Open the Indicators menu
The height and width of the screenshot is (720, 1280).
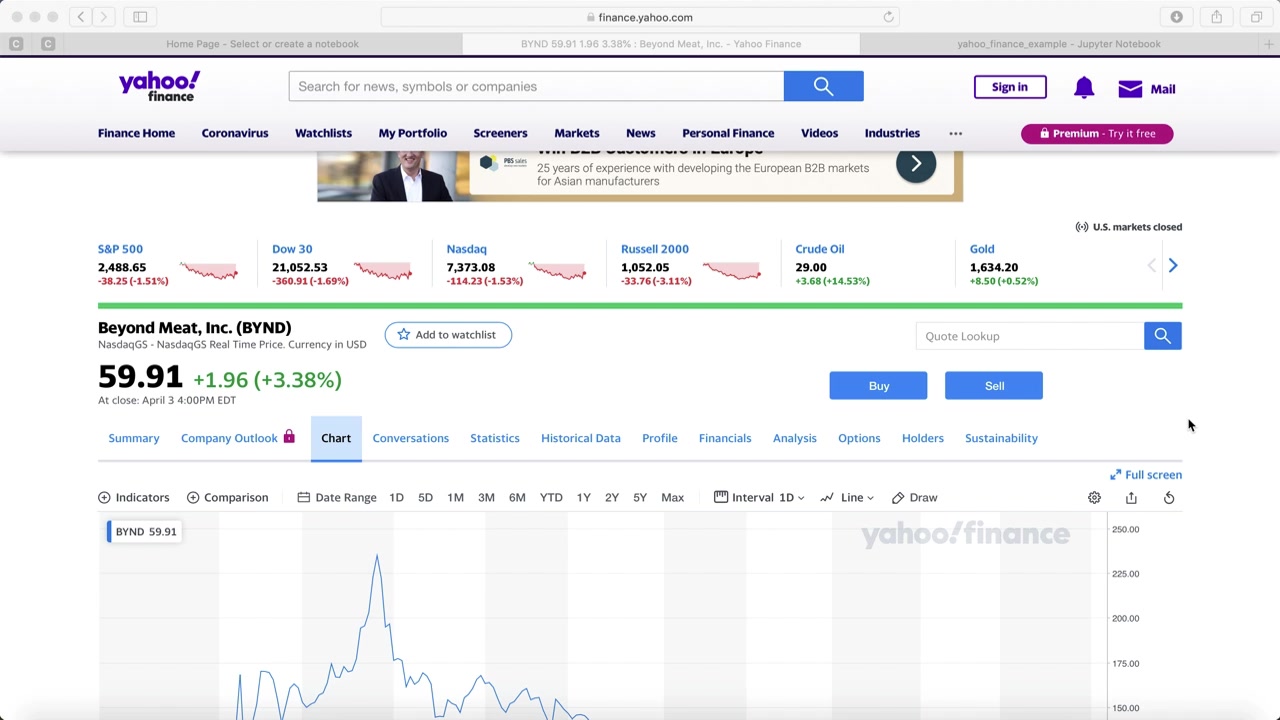pyautogui.click(x=134, y=497)
